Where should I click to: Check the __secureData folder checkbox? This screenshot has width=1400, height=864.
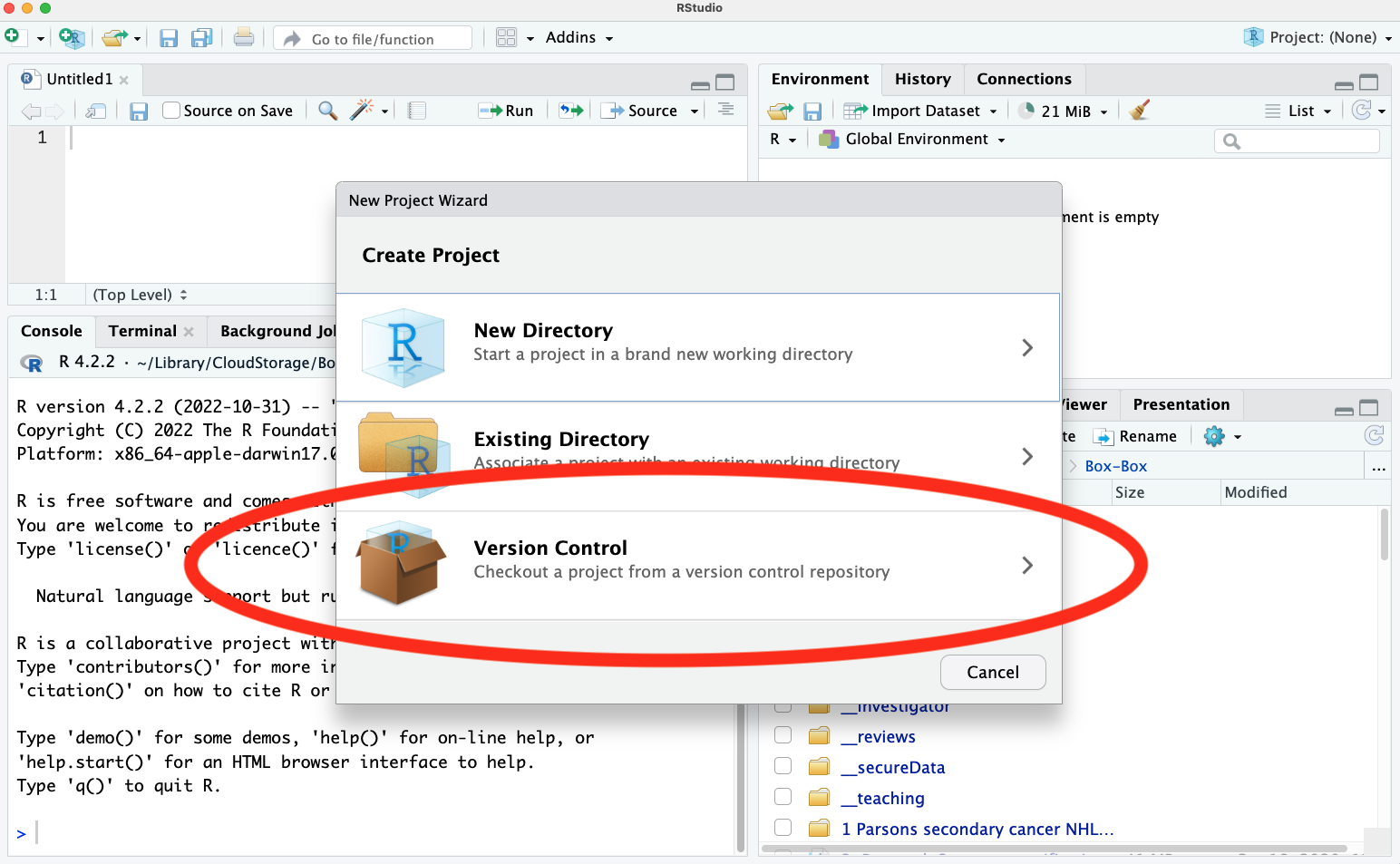tap(783, 766)
